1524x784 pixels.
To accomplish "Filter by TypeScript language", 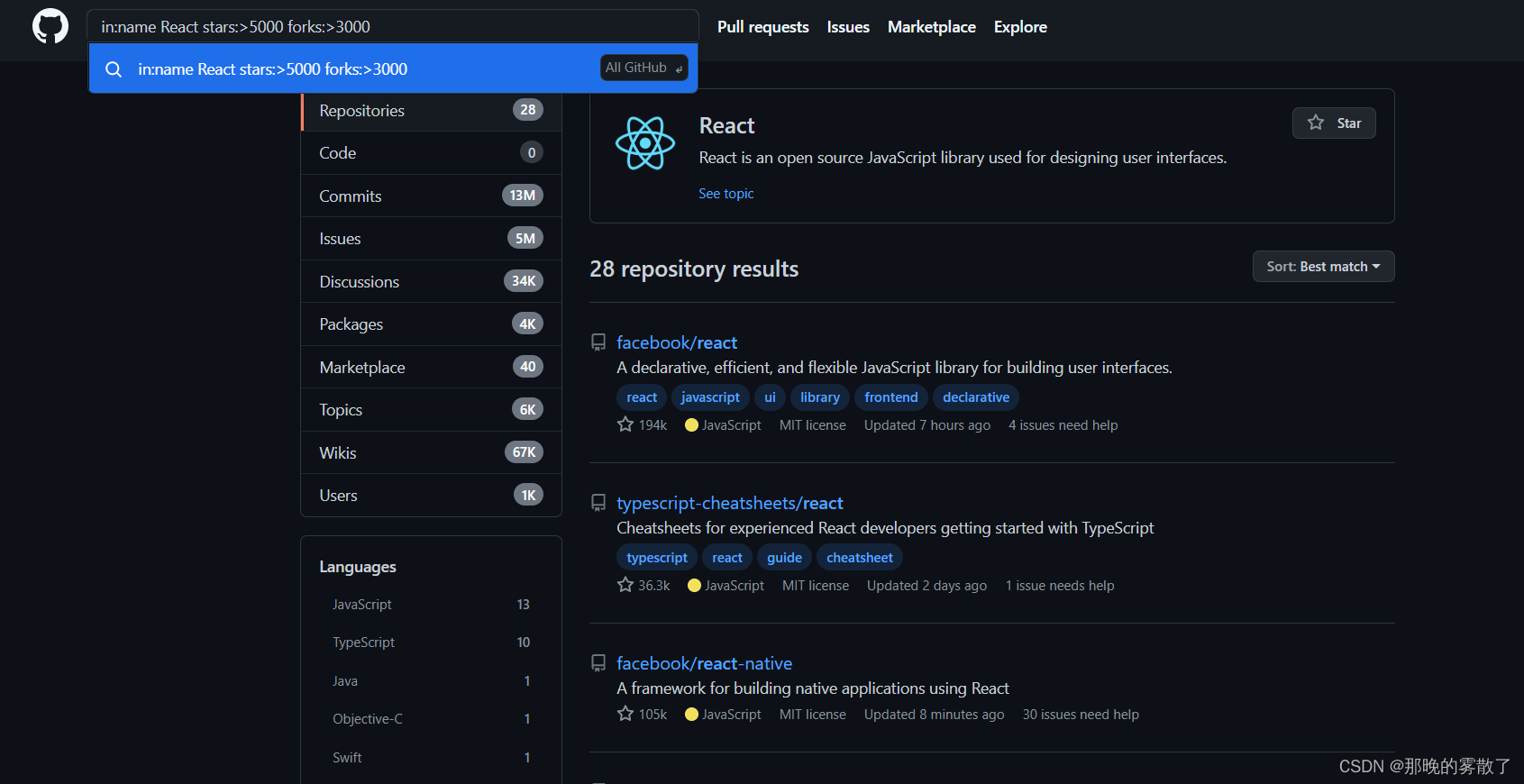I will pyautogui.click(x=431, y=643).
